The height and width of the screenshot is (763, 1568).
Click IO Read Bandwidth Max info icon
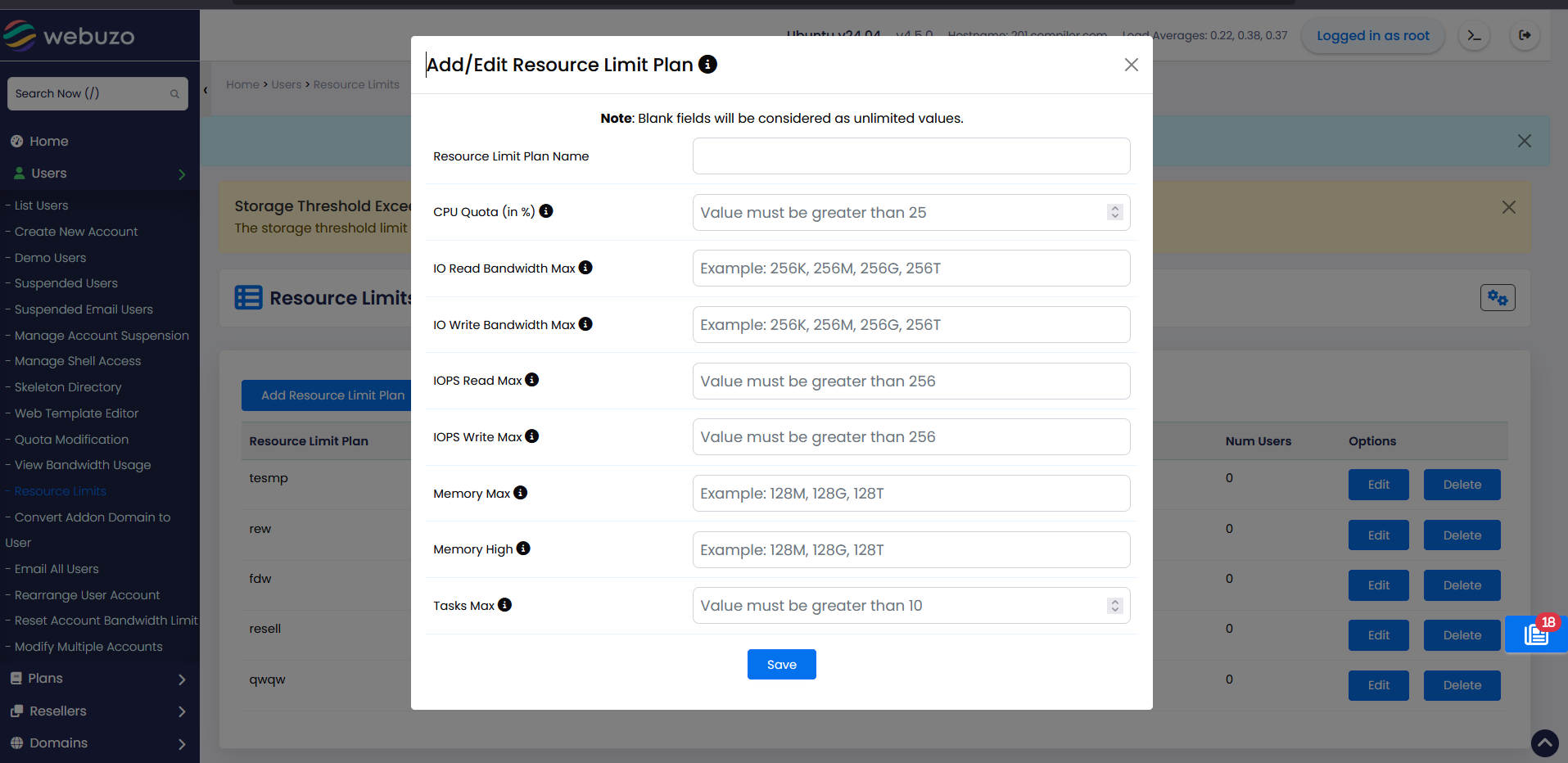tap(585, 268)
